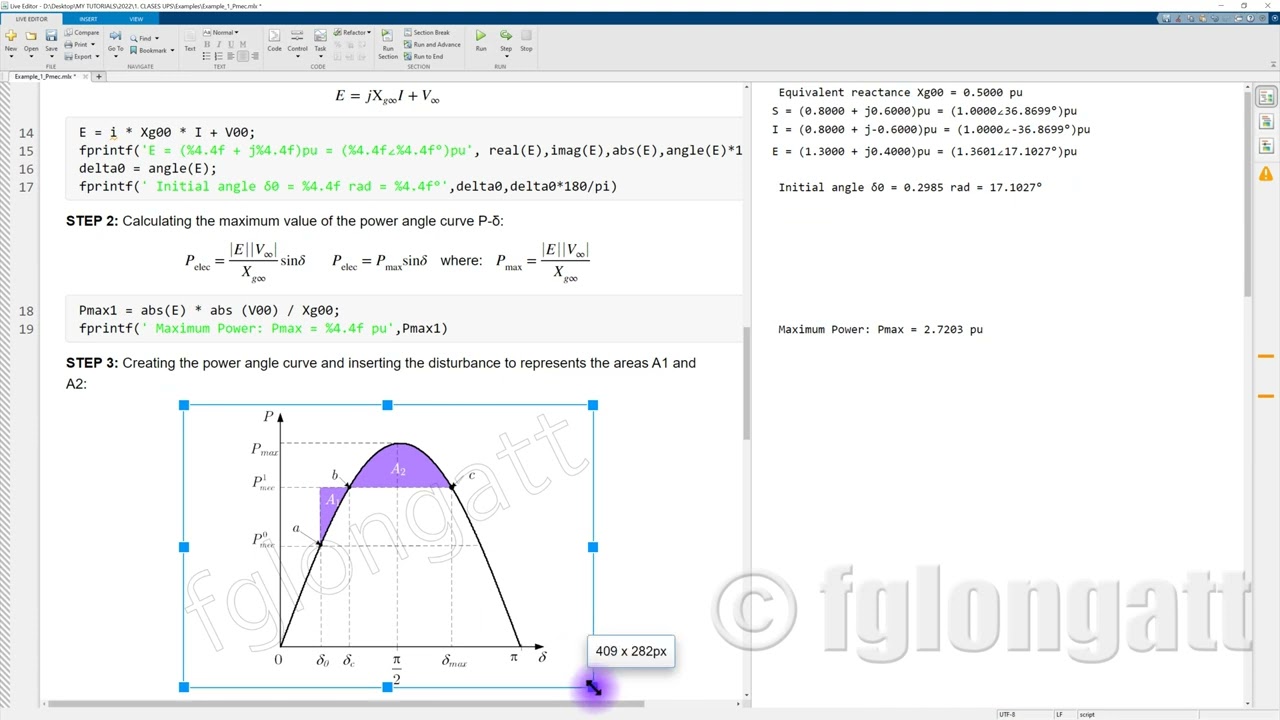Click the Step icon

506,35
